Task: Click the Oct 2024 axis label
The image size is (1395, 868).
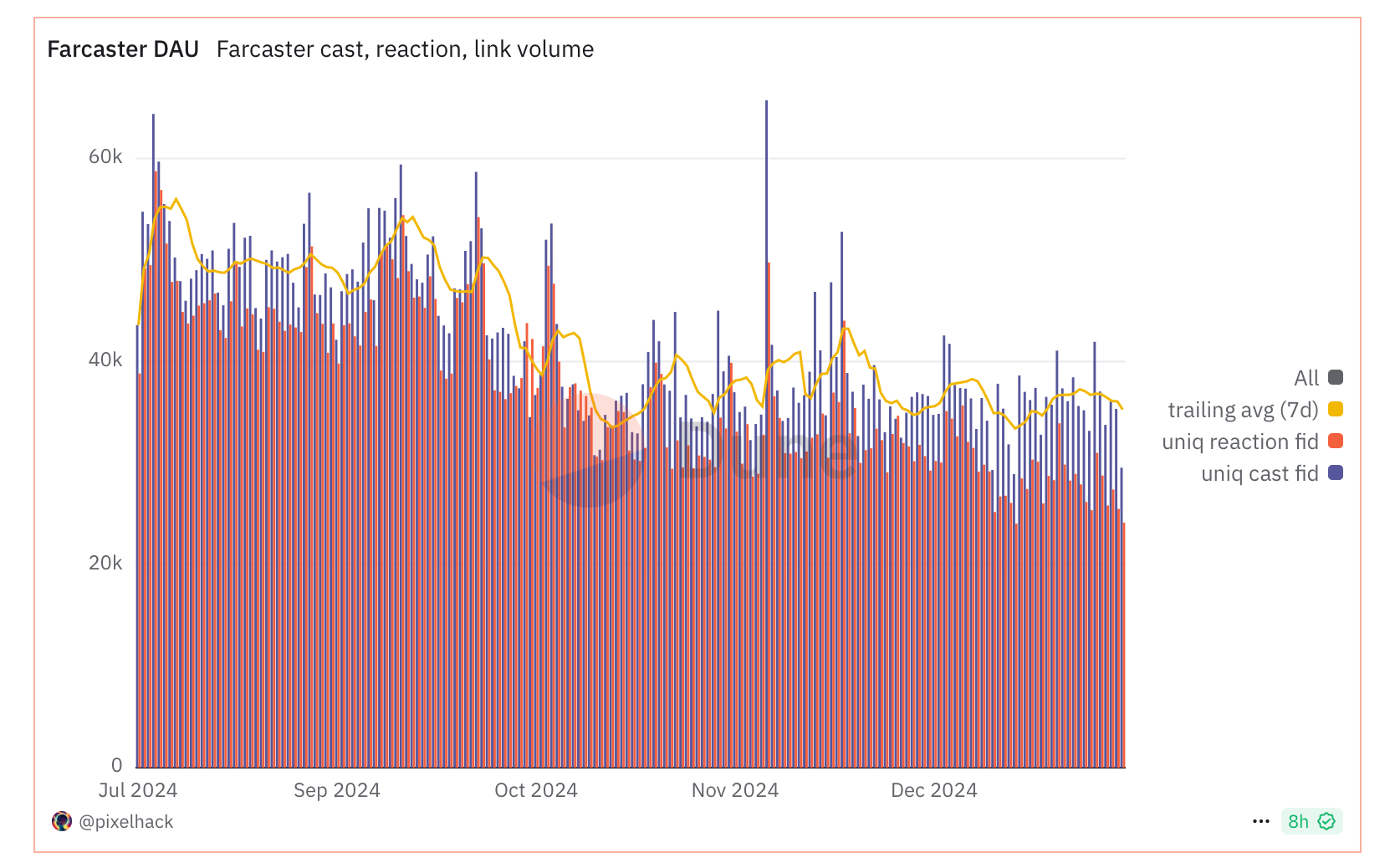Action: pos(536,790)
